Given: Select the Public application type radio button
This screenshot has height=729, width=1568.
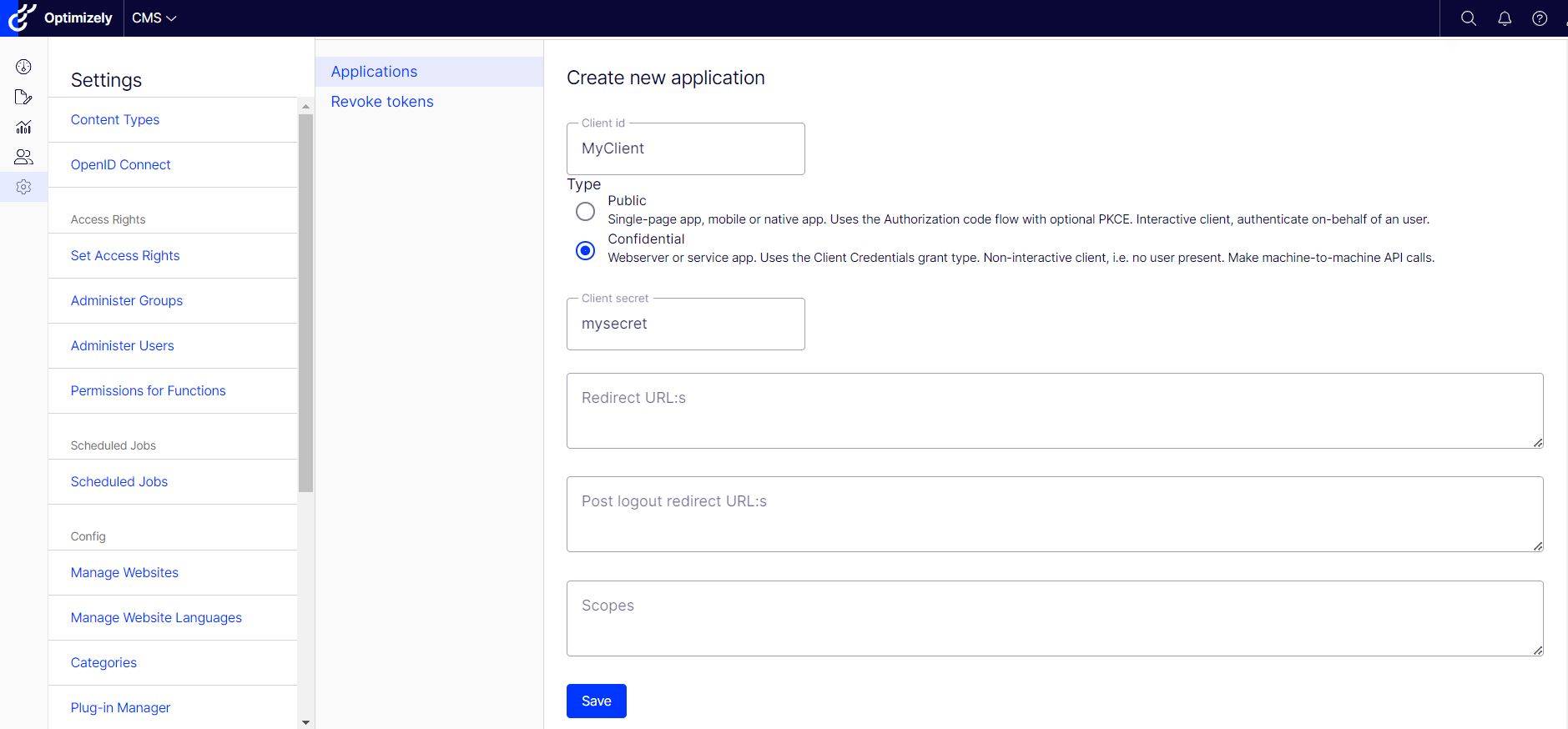Looking at the screenshot, I should coord(586,211).
